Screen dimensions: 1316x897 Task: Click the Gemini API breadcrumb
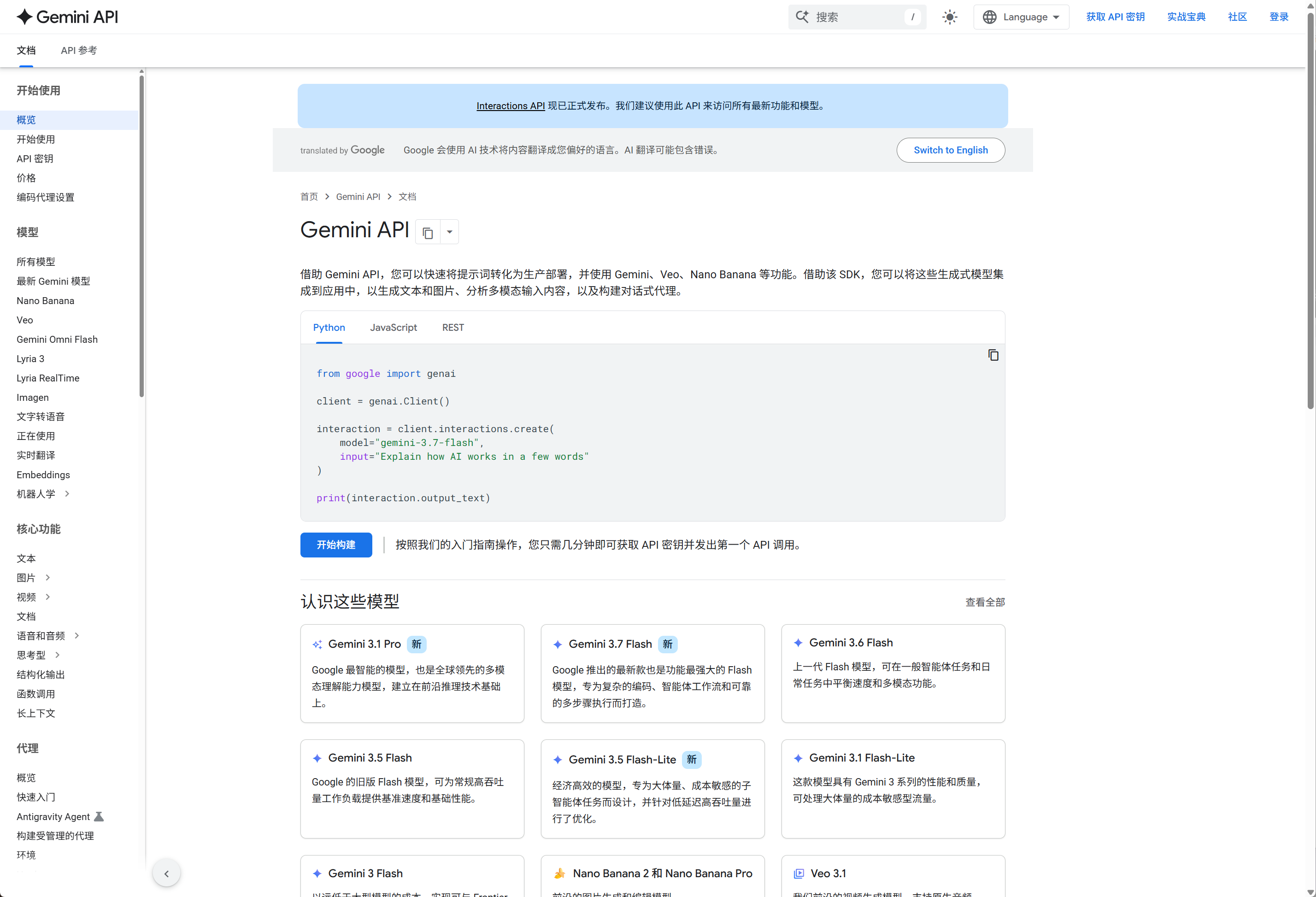coord(358,197)
